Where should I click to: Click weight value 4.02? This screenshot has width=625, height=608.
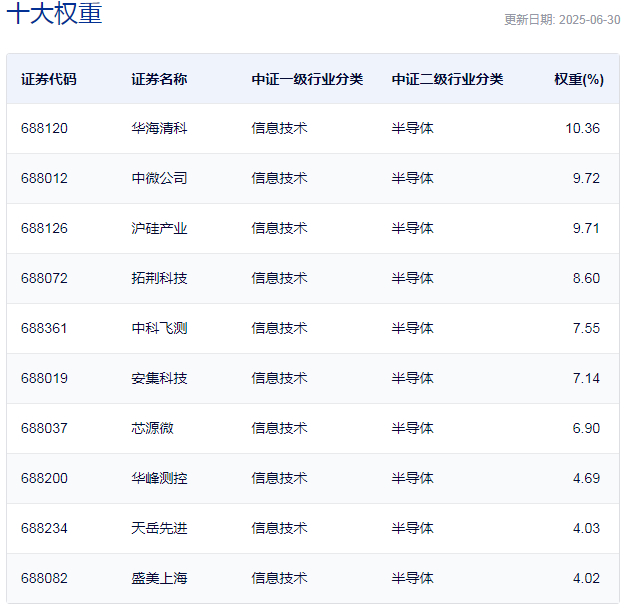point(586,578)
